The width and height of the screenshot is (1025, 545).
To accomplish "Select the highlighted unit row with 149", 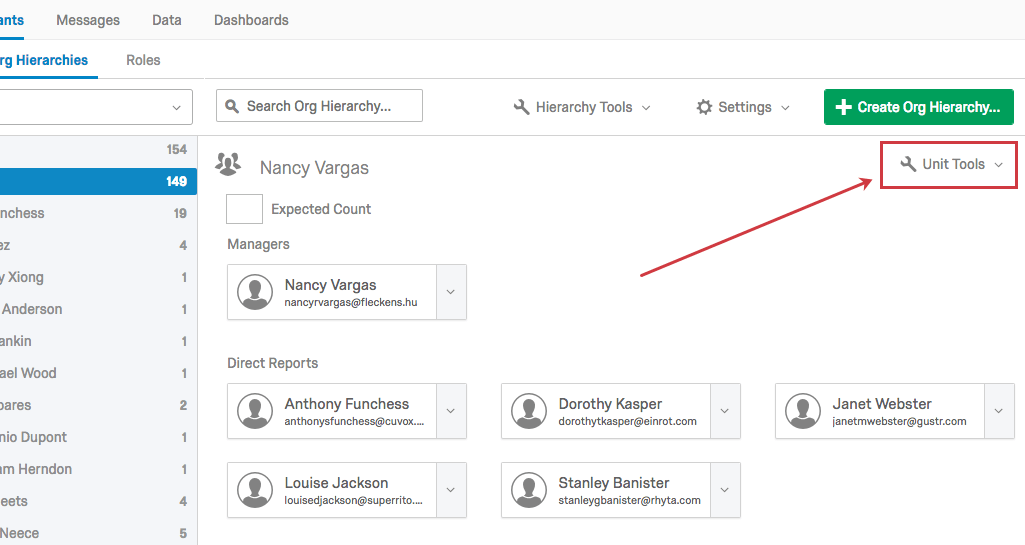I will click(x=98, y=181).
